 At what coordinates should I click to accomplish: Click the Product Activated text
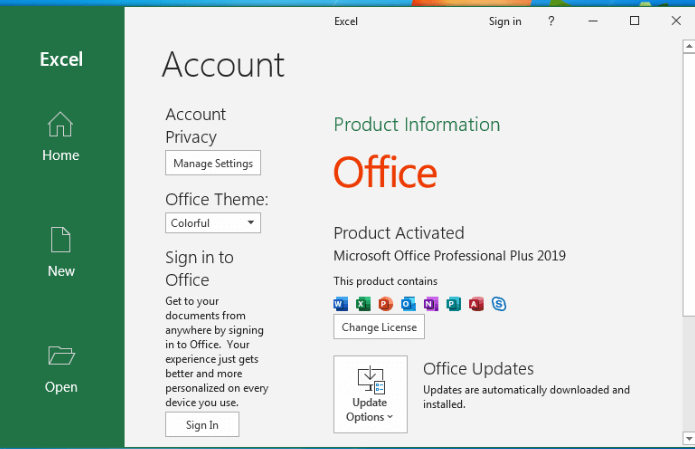point(399,233)
